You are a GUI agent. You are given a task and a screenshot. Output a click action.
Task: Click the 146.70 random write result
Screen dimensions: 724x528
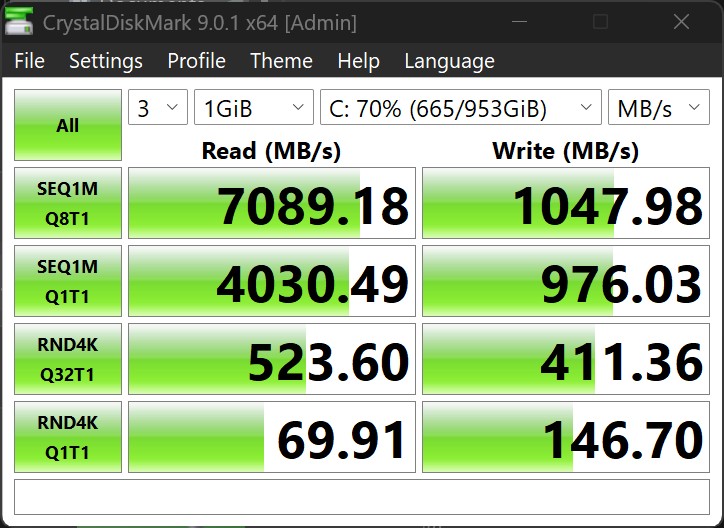566,437
